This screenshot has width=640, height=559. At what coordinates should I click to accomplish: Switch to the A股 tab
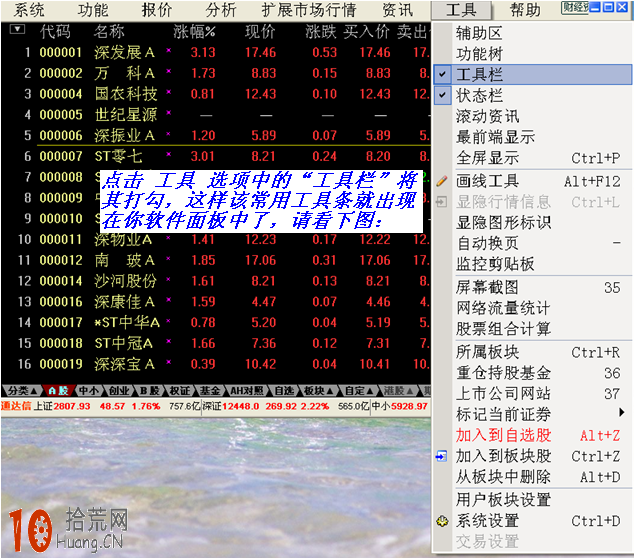click(58, 391)
